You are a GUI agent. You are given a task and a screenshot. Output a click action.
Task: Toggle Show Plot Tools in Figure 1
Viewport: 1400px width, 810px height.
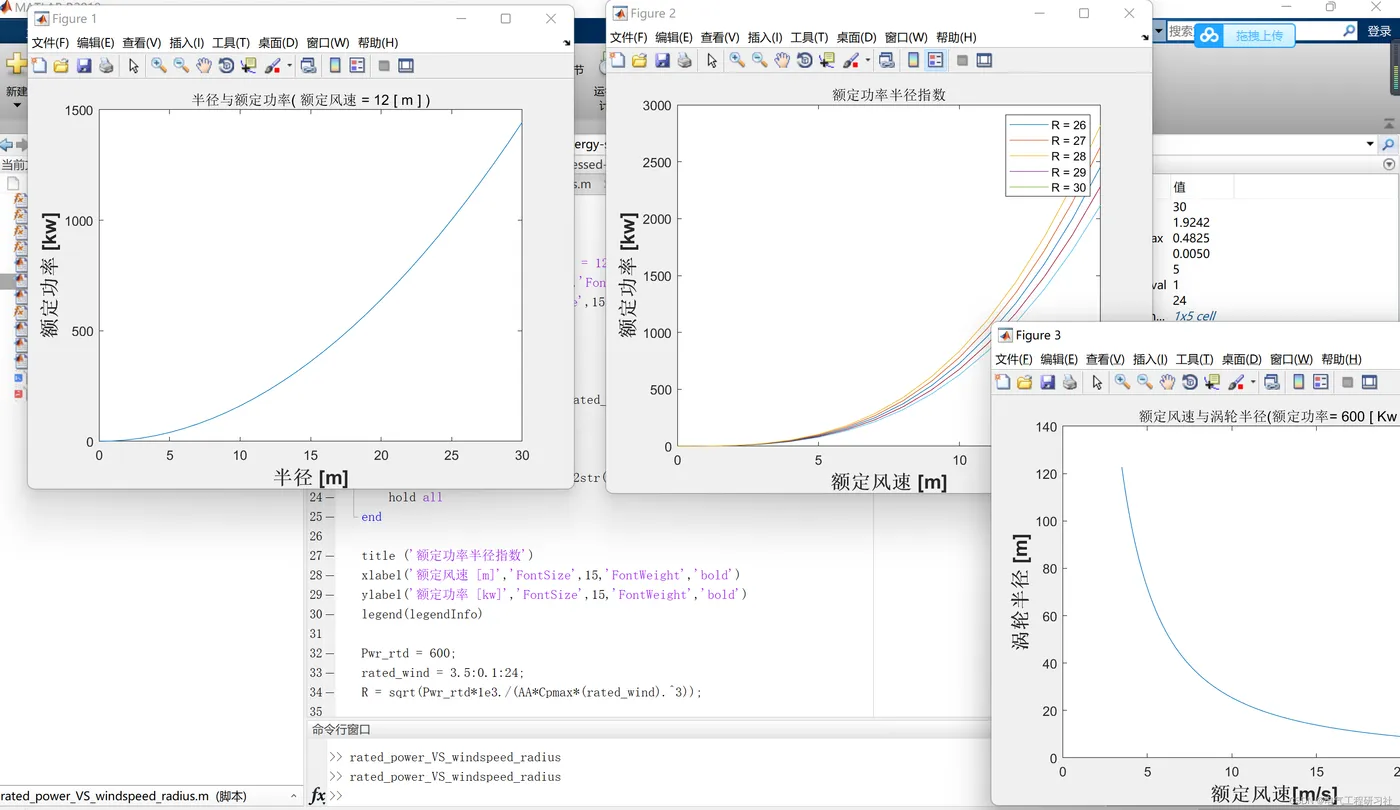point(406,66)
